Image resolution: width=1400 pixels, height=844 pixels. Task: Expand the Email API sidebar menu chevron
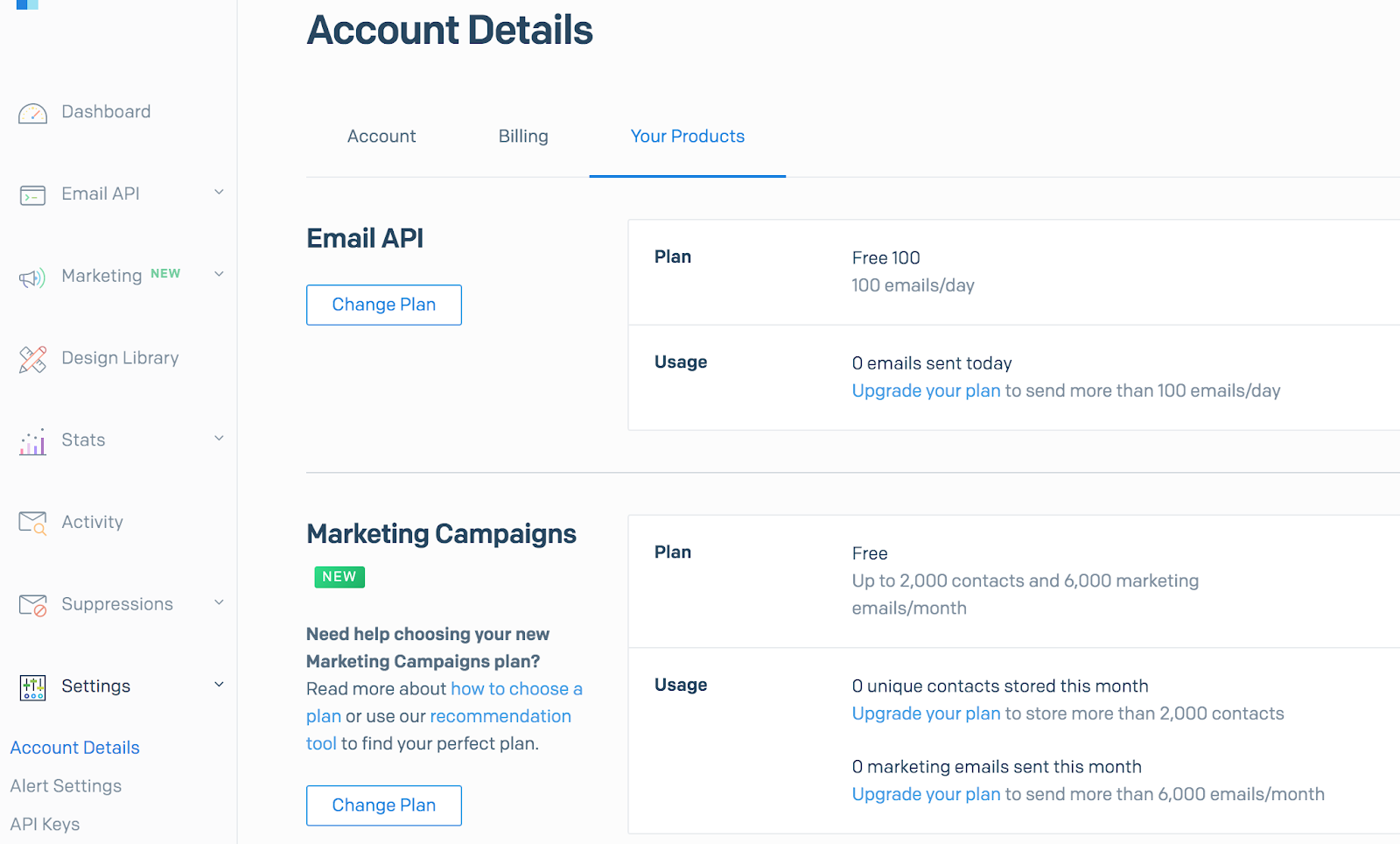tap(219, 193)
